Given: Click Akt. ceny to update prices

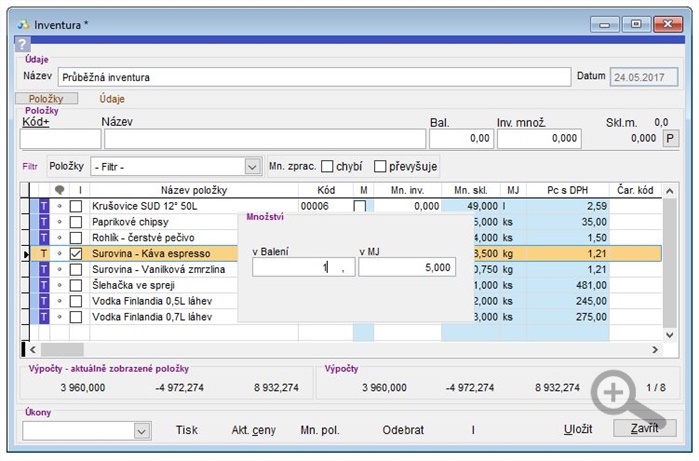Looking at the screenshot, I should click(x=254, y=430).
